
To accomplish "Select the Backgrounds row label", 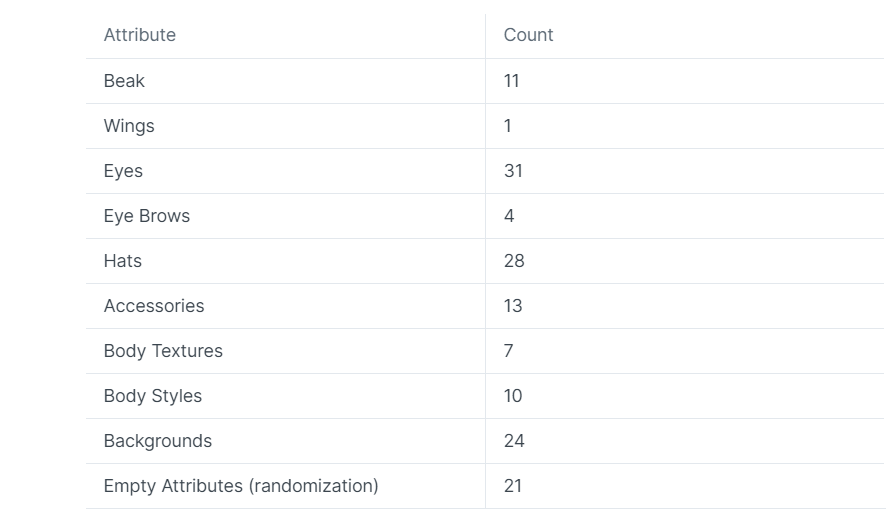I will coord(158,441).
